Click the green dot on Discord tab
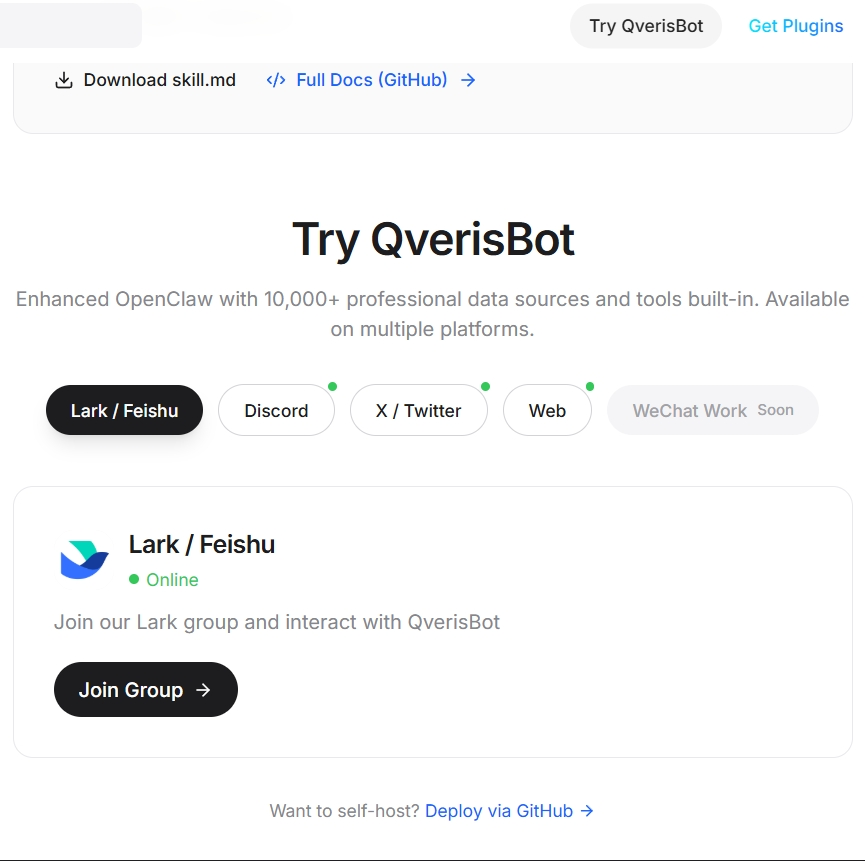The image size is (865, 861). point(332,387)
